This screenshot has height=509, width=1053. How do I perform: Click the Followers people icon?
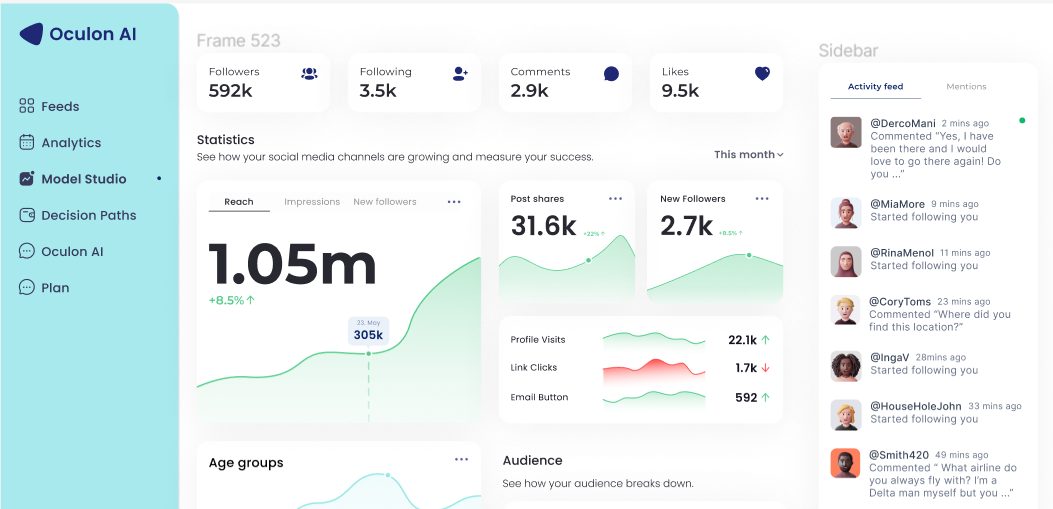coord(309,73)
